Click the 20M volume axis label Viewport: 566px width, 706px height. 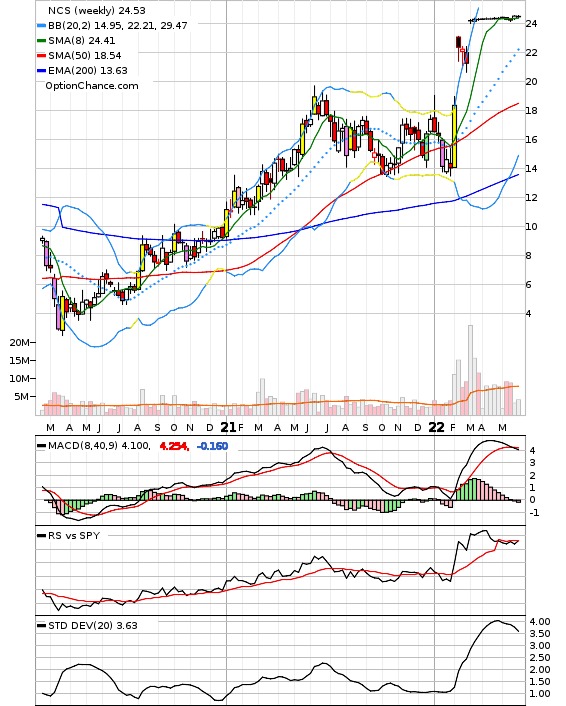(20, 343)
